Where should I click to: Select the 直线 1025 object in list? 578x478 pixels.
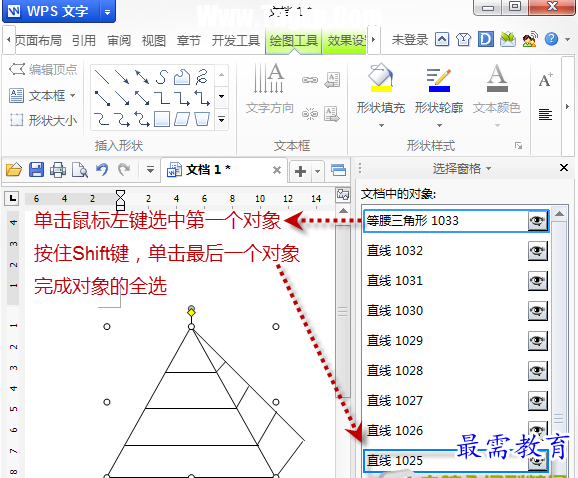pyautogui.click(x=456, y=461)
